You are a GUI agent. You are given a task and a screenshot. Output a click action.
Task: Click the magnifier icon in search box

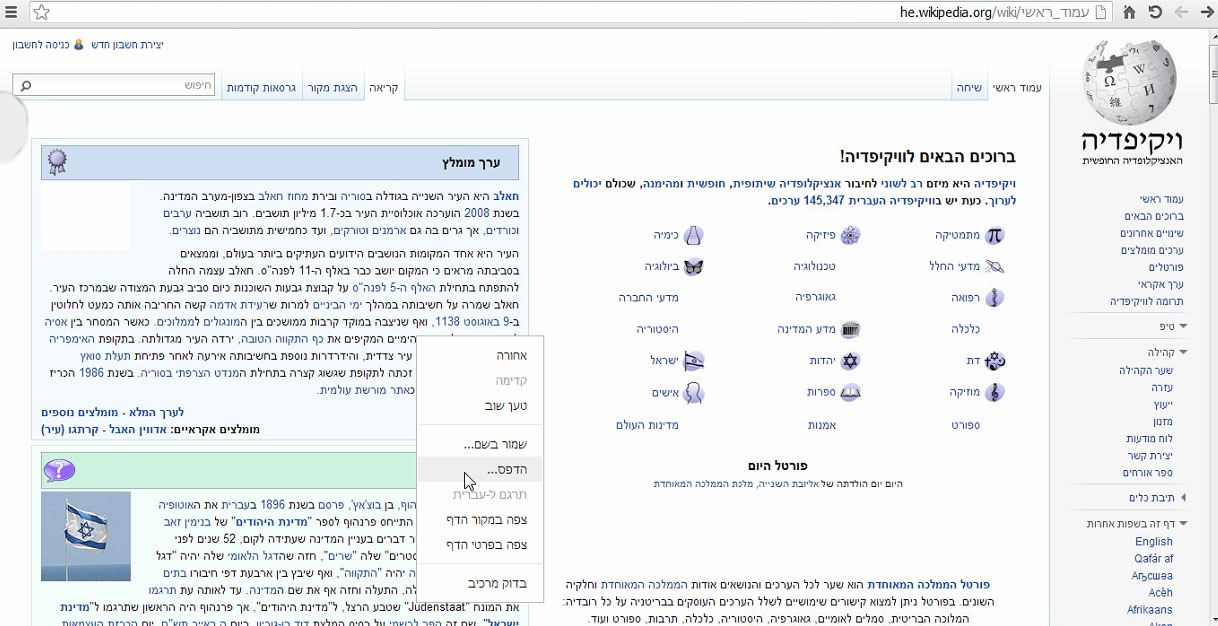26,86
